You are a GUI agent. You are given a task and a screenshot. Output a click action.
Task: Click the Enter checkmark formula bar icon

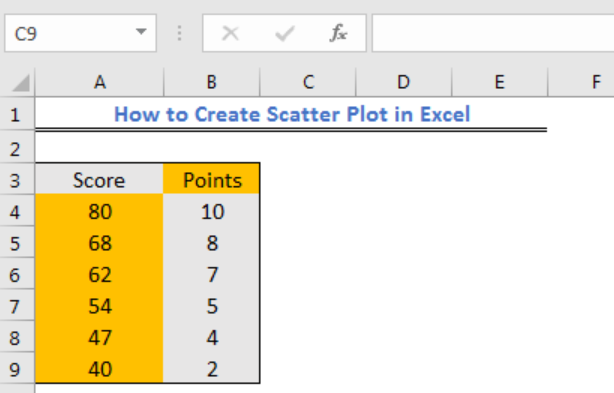pos(285,33)
